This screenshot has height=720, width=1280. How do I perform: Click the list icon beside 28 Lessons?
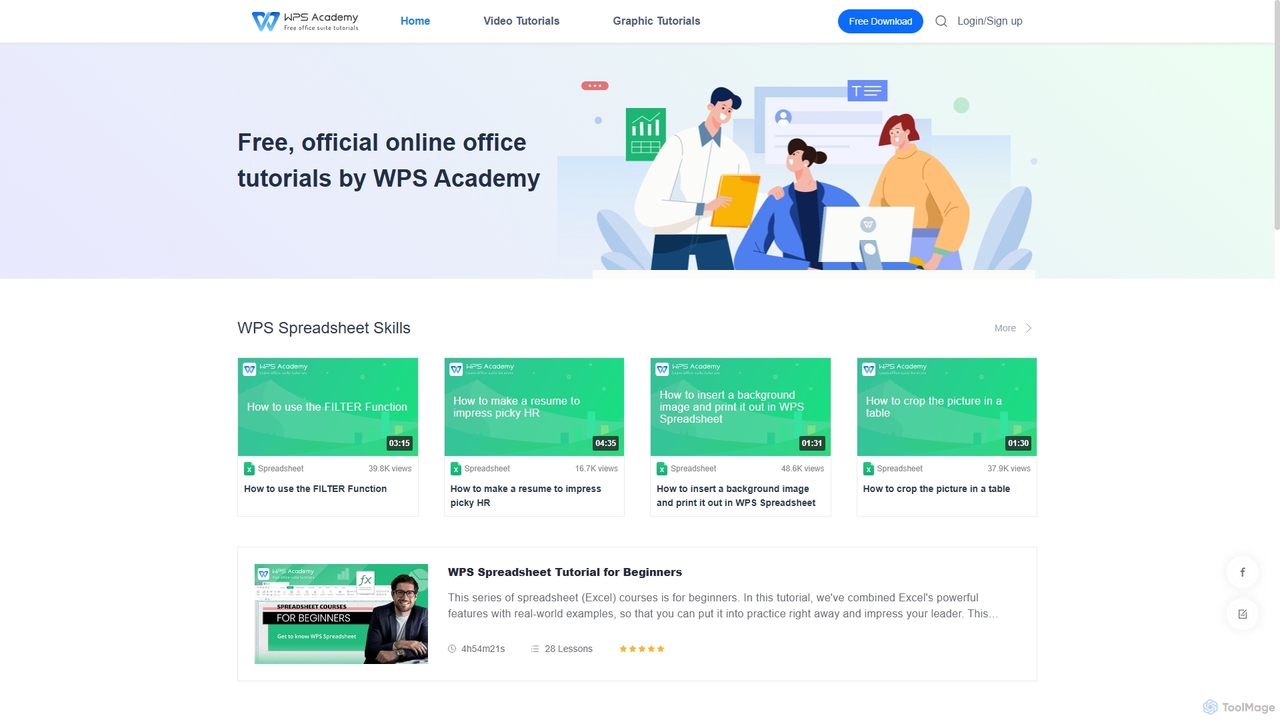535,649
